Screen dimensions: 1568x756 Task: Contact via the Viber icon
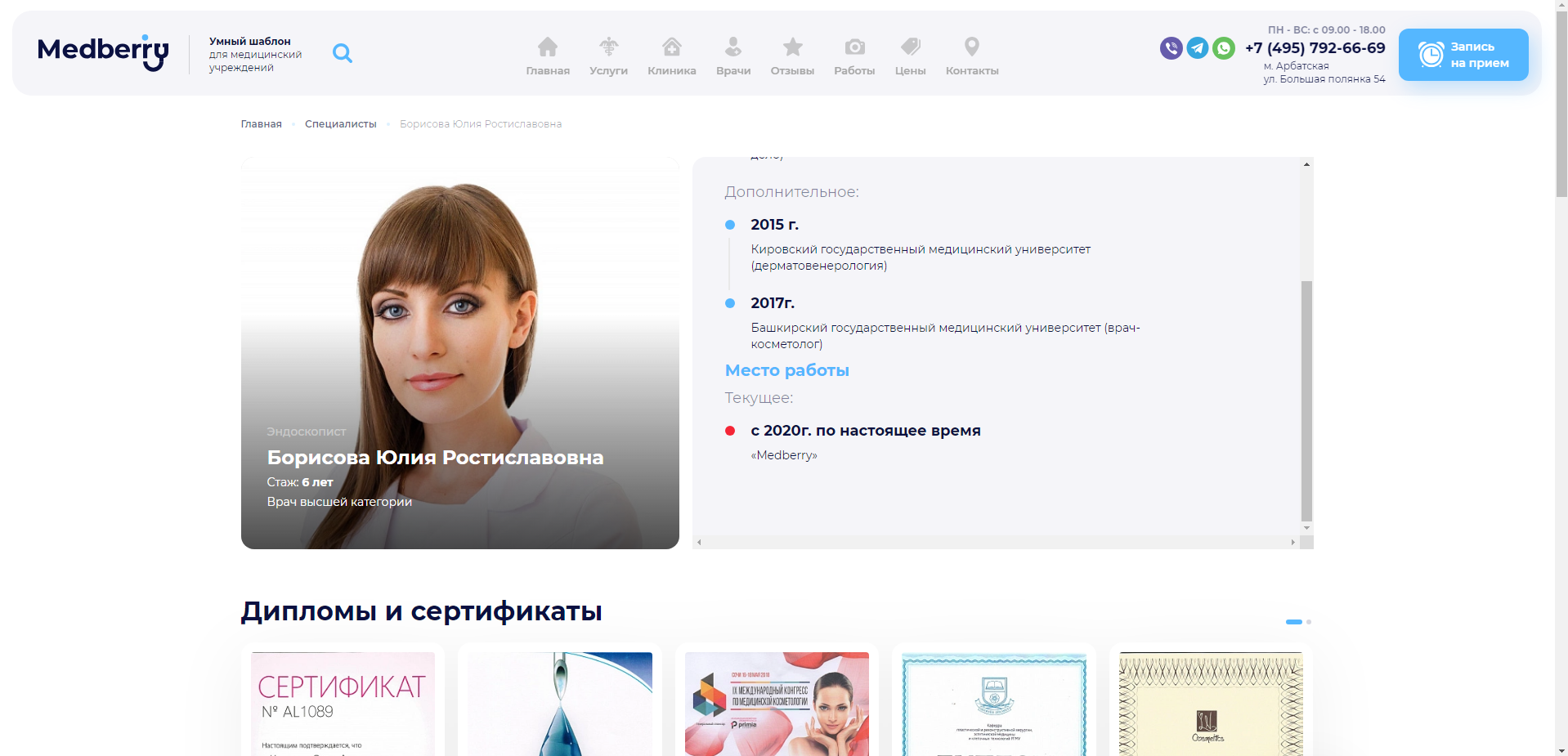point(1172,48)
